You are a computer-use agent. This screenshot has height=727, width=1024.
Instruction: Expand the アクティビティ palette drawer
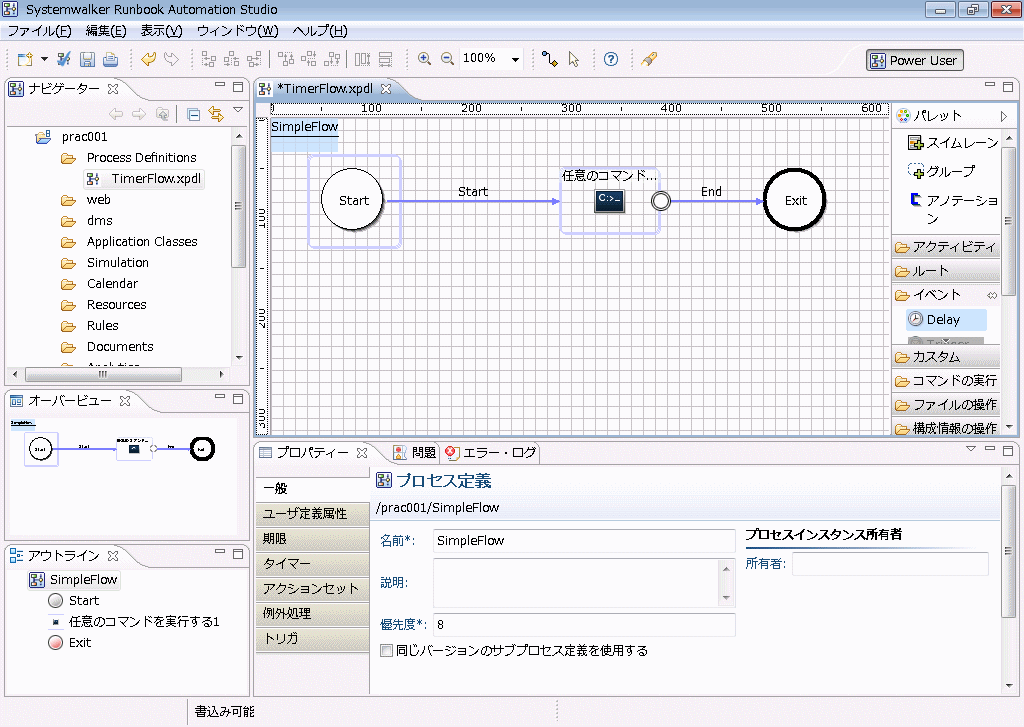click(946, 247)
